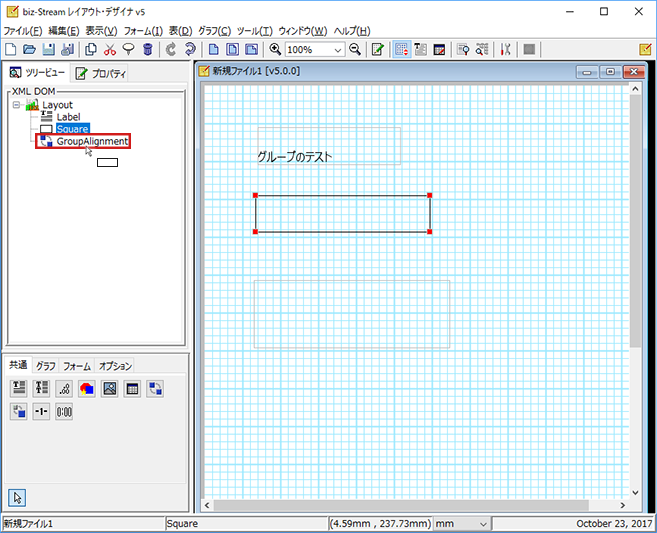
Task: Open the グラフ(C) menu
Action: point(215,31)
